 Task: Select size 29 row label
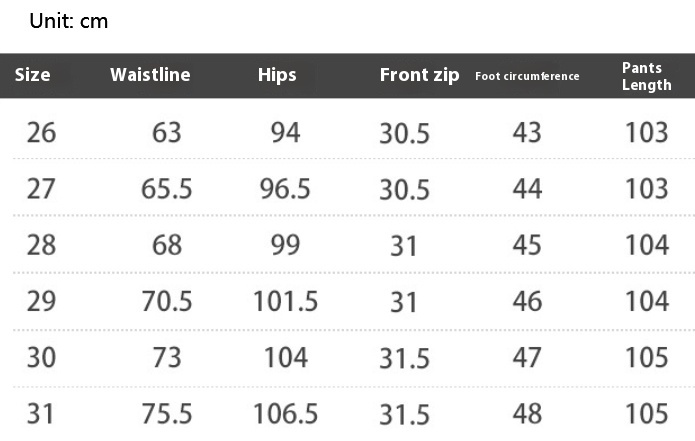pyautogui.click(x=41, y=301)
